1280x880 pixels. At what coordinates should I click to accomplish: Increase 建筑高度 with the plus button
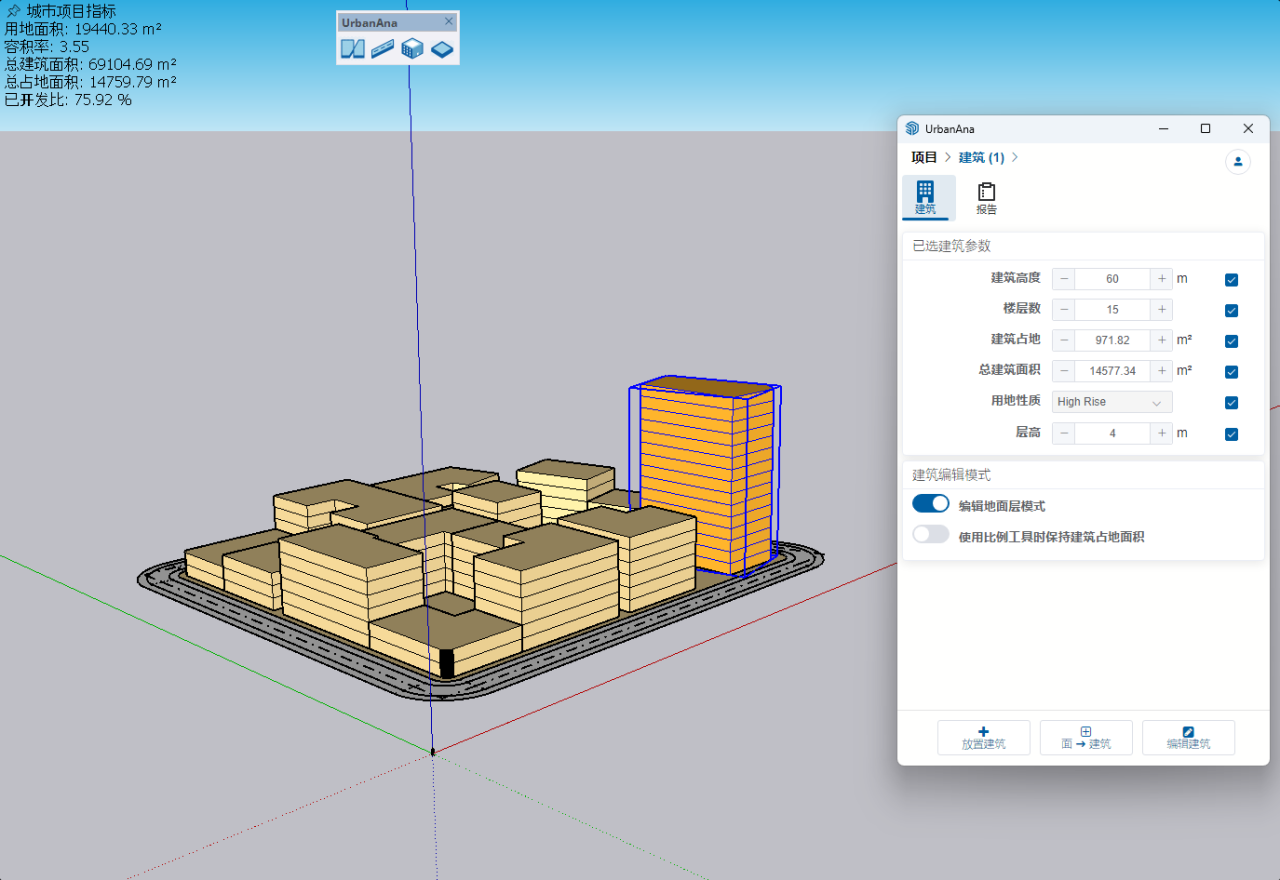click(1161, 279)
